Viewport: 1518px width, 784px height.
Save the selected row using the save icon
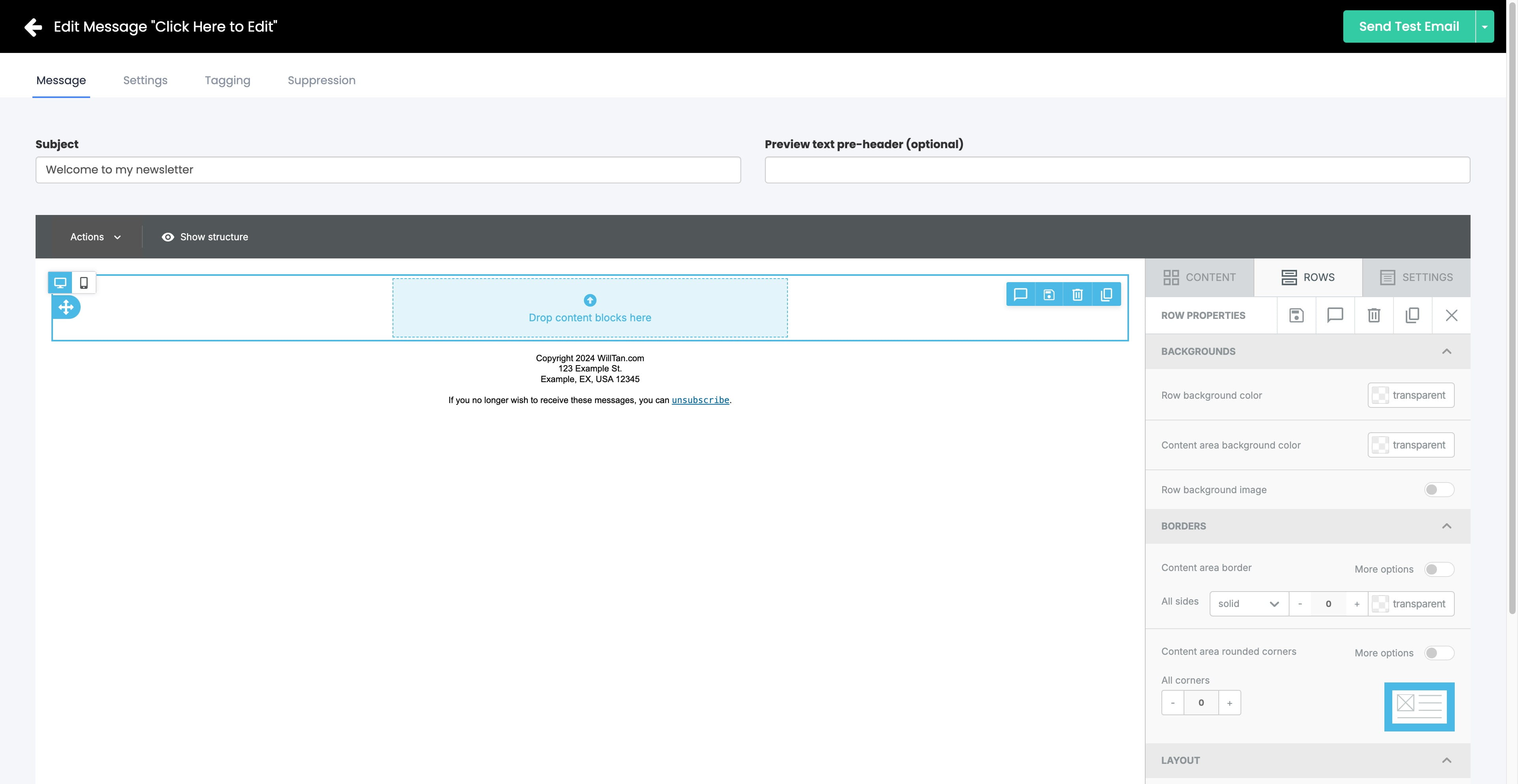[x=1049, y=294]
